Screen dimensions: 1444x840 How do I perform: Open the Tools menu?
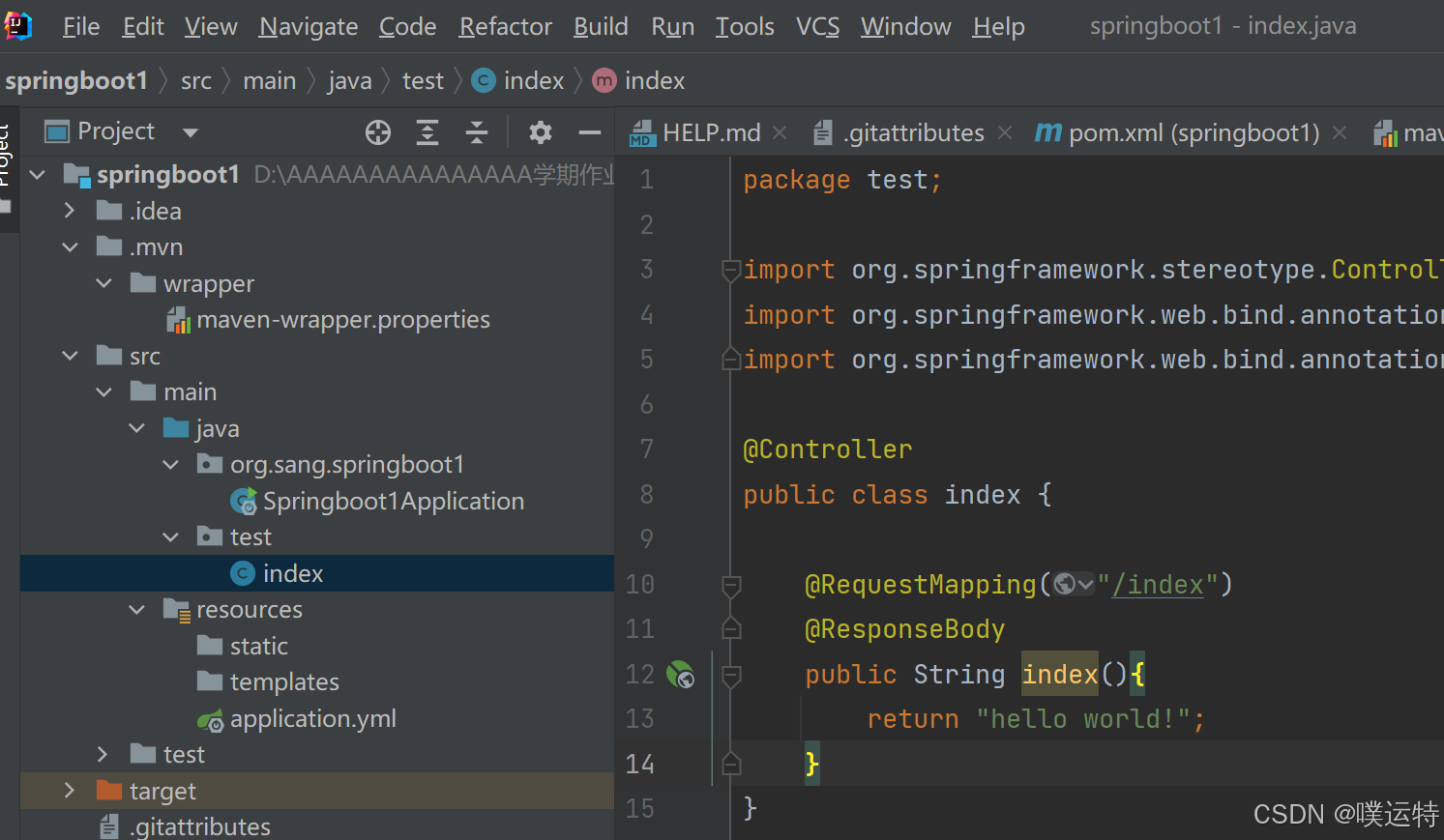[745, 26]
